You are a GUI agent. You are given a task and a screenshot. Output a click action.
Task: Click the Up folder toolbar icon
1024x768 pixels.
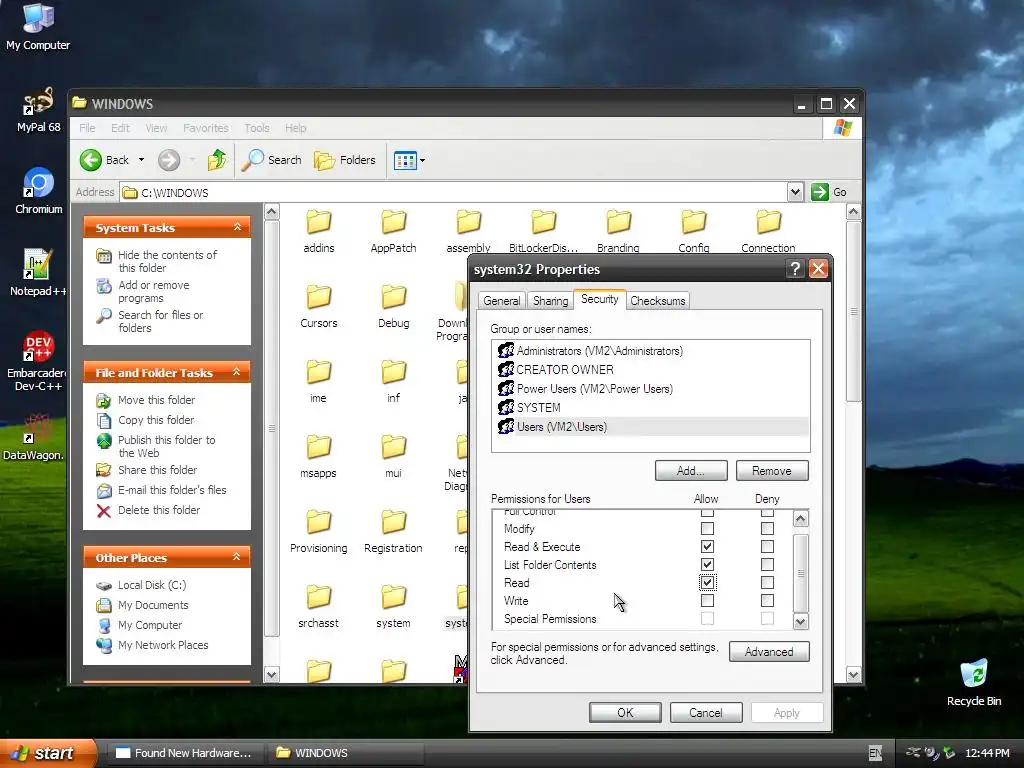point(217,160)
